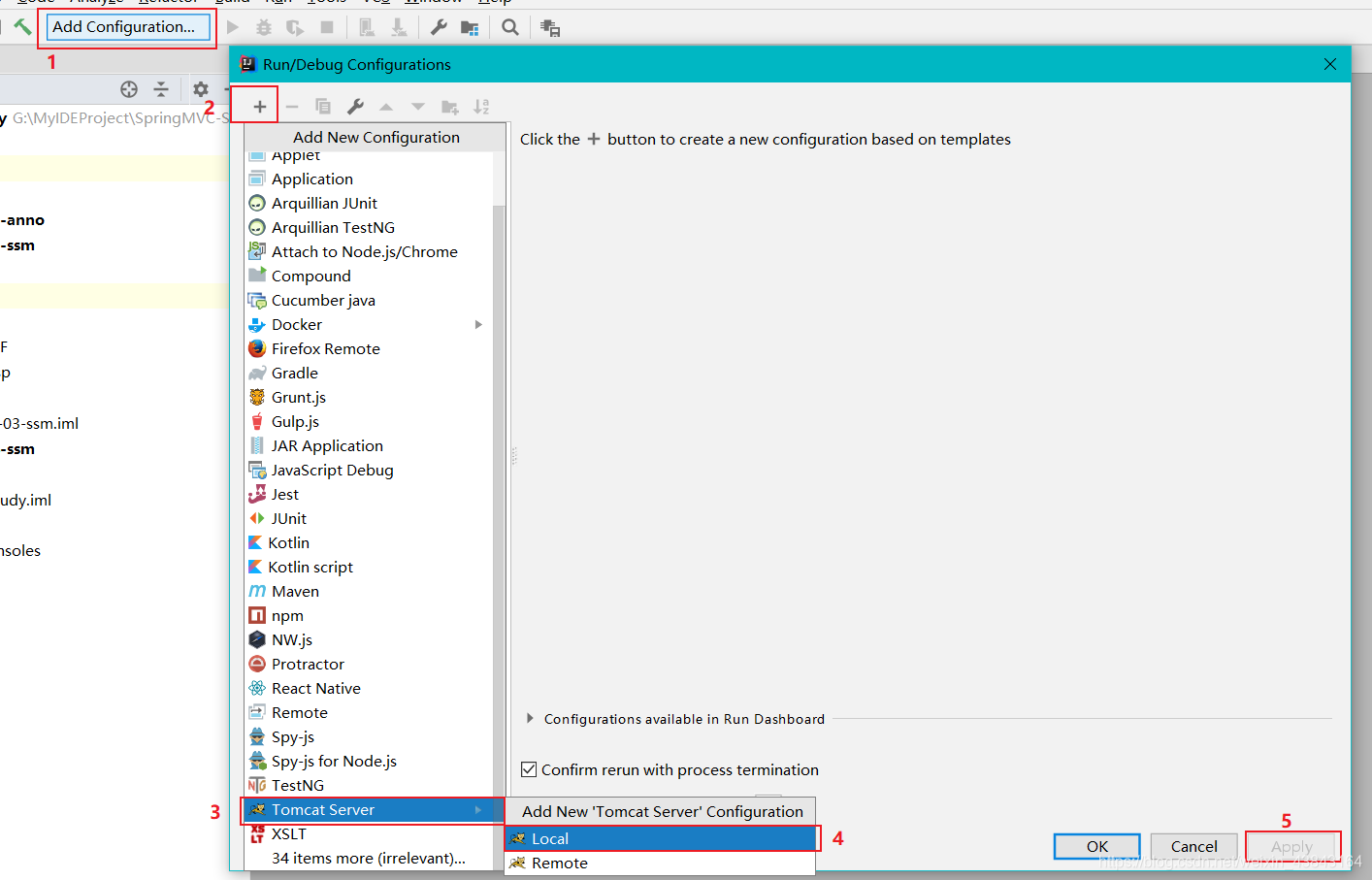Select Firefox Remote entry
Screen dimensions: 1372x880
(369, 349)
